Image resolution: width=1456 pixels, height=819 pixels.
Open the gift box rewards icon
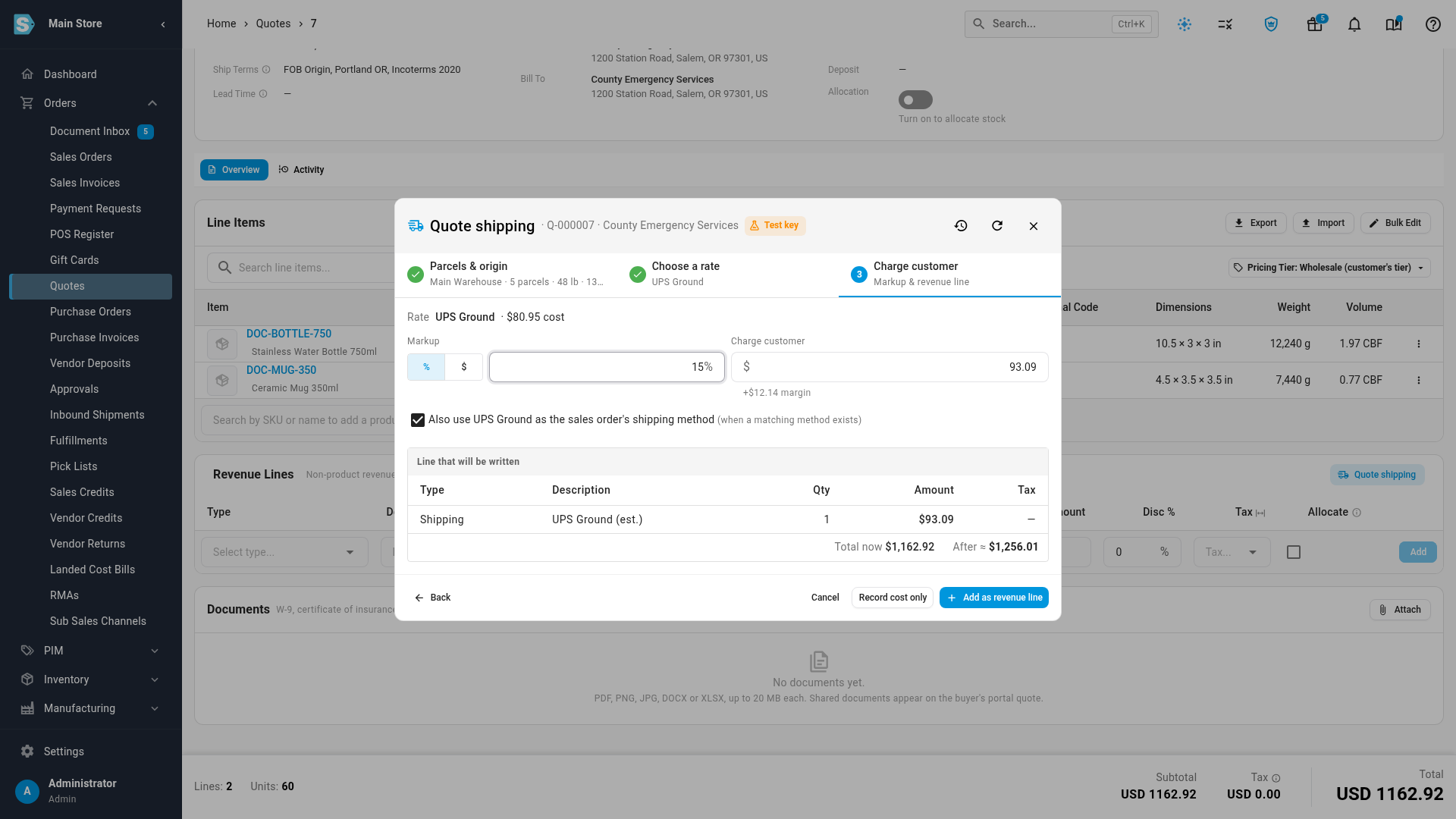(1315, 24)
